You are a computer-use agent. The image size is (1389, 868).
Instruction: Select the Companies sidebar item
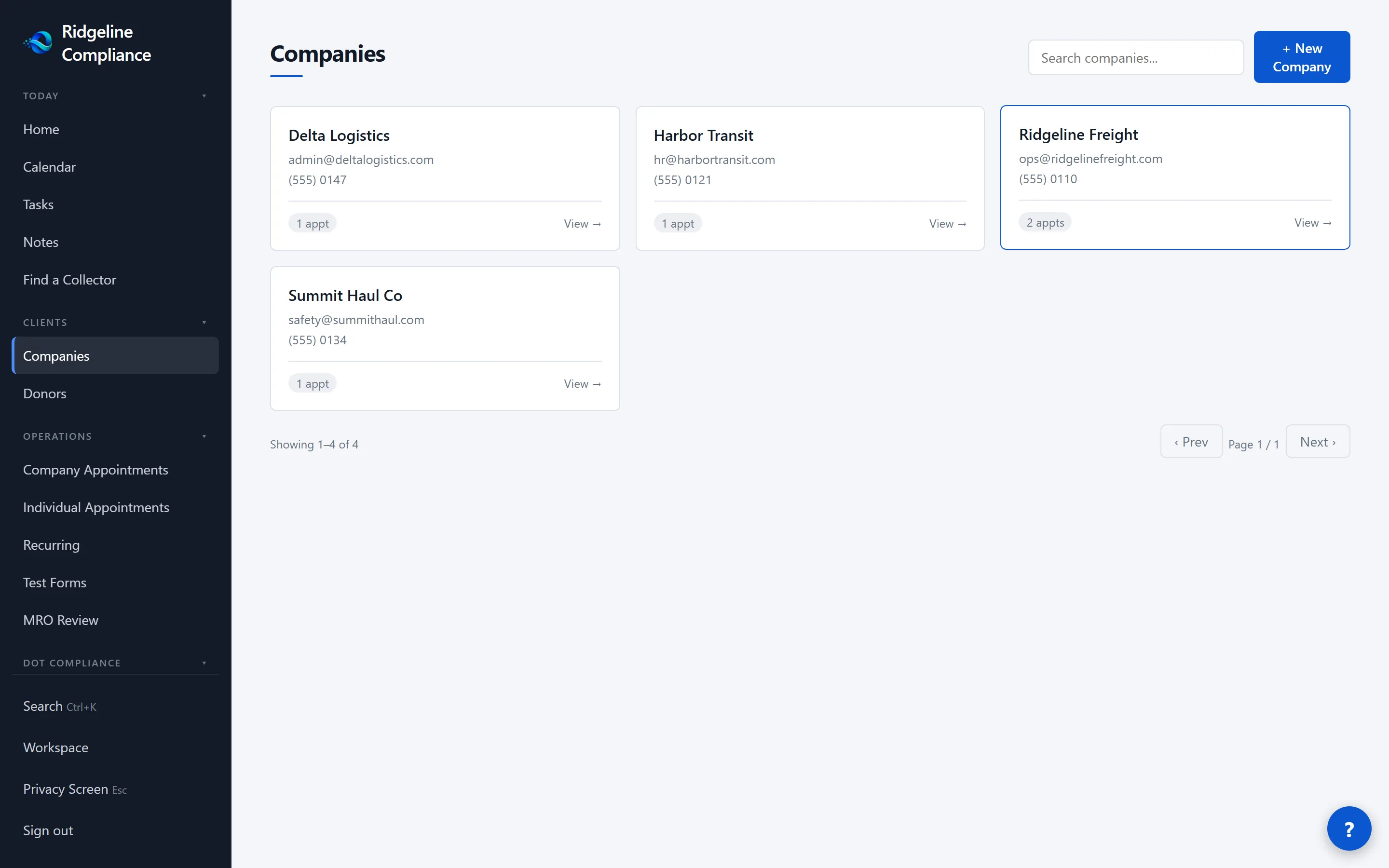click(115, 356)
